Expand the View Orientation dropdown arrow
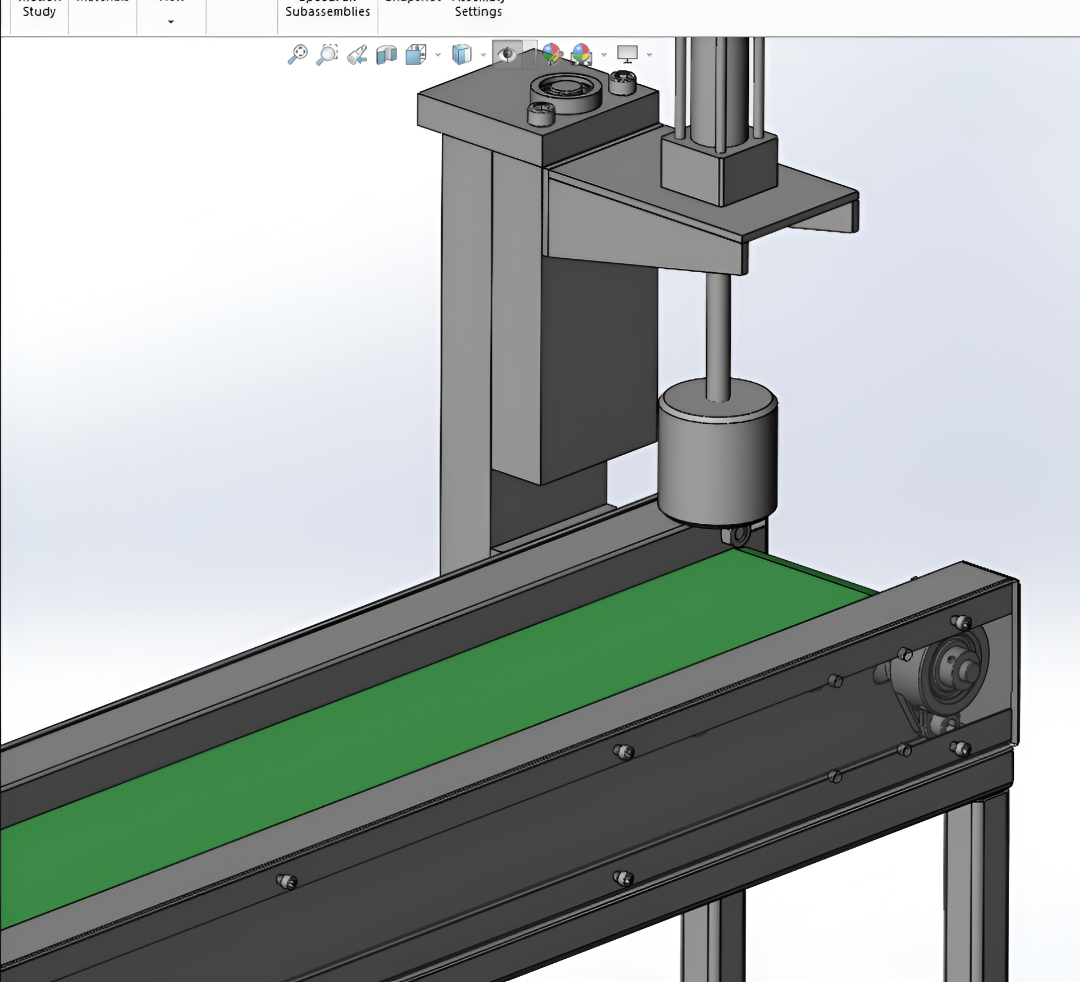 click(x=438, y=55)
